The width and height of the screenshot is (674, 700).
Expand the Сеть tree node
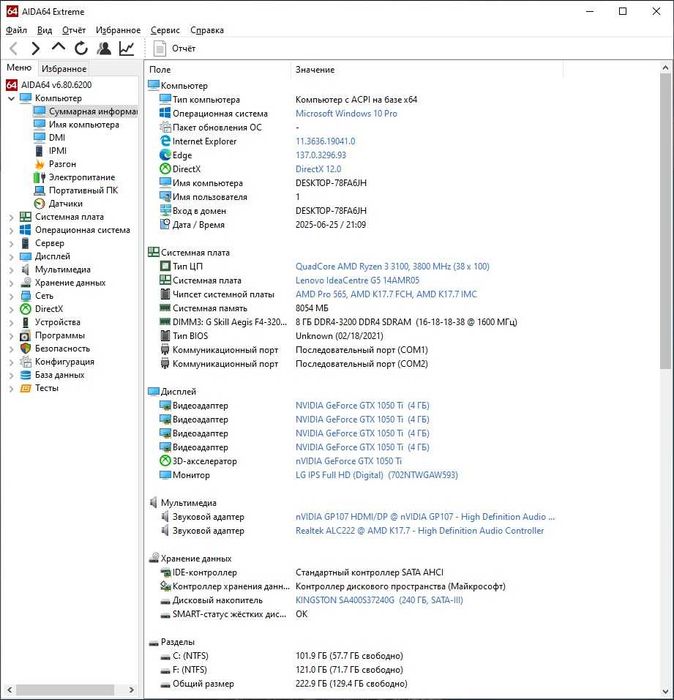12,296
